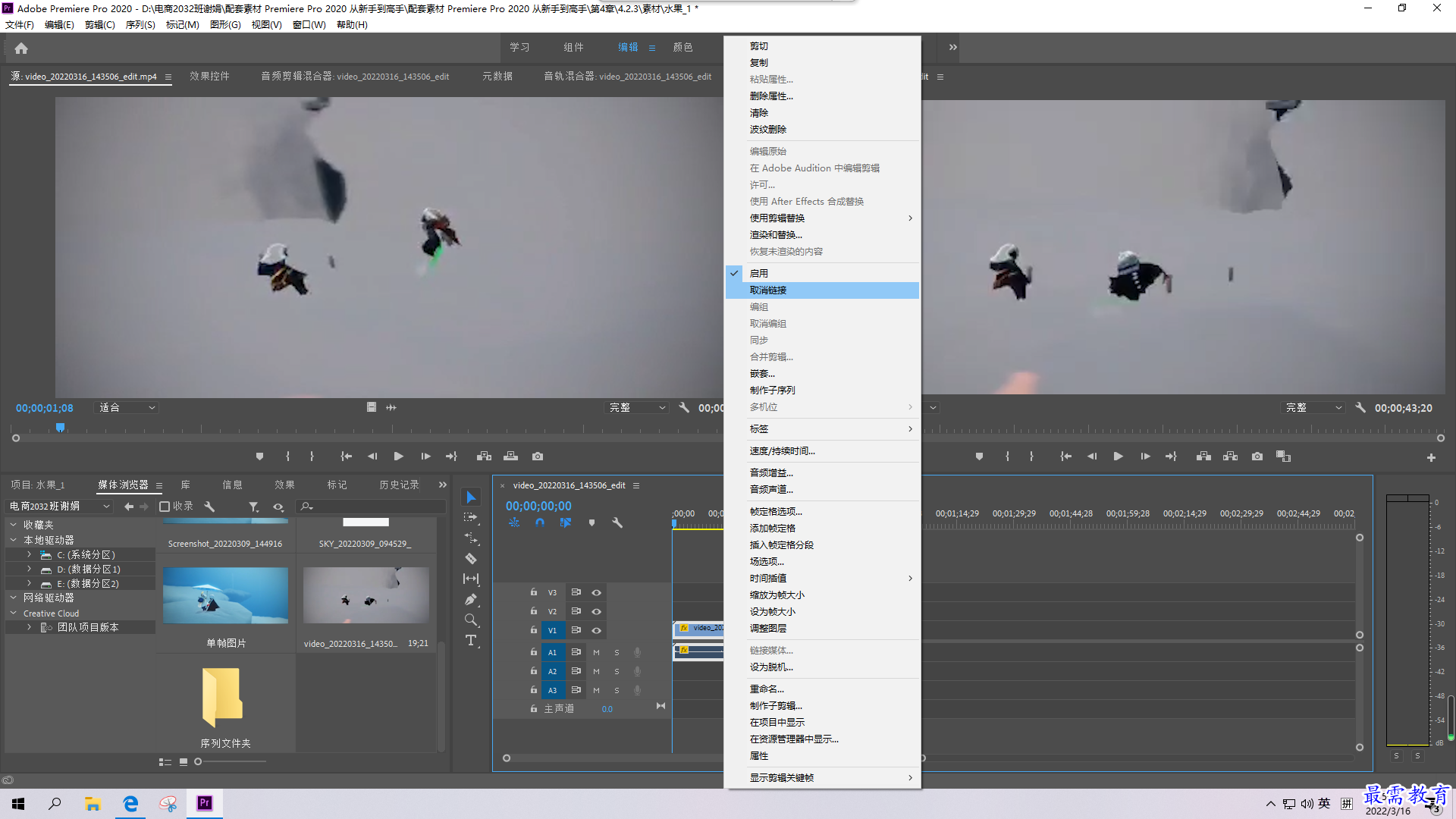Screen dimensions: 1456x819
Task: Mute audio track A1
Action: (x=596, y=652)
